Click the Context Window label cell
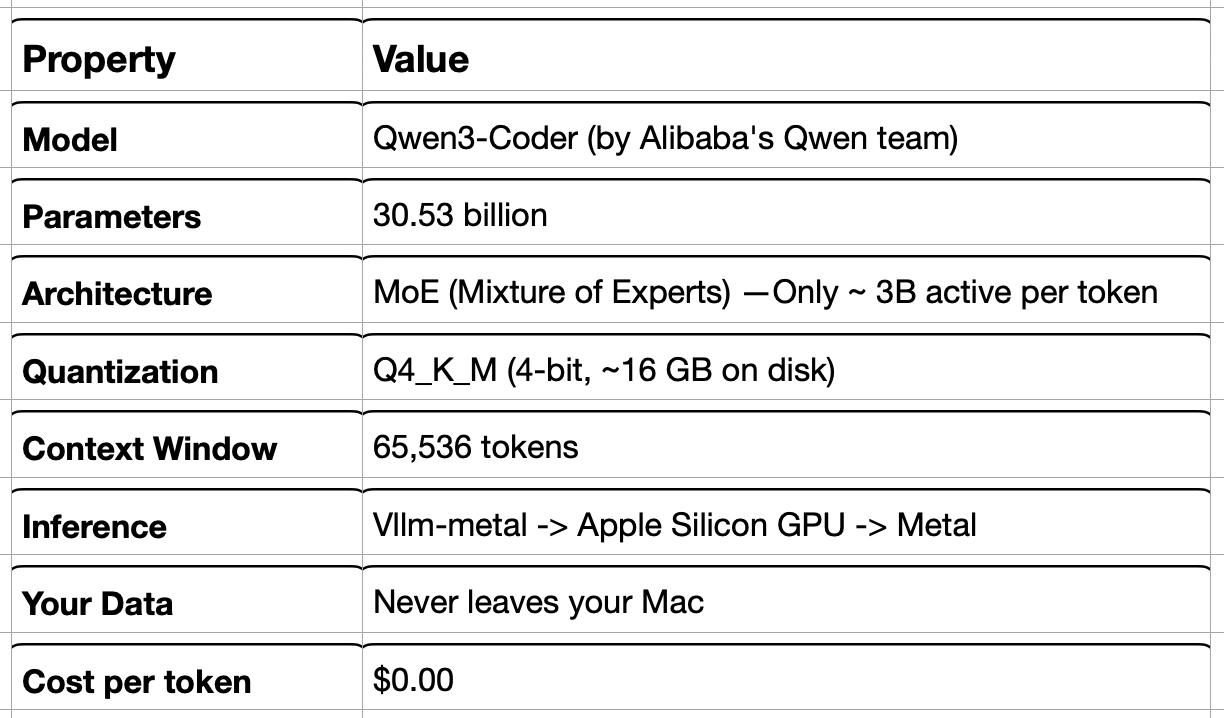 187,448
